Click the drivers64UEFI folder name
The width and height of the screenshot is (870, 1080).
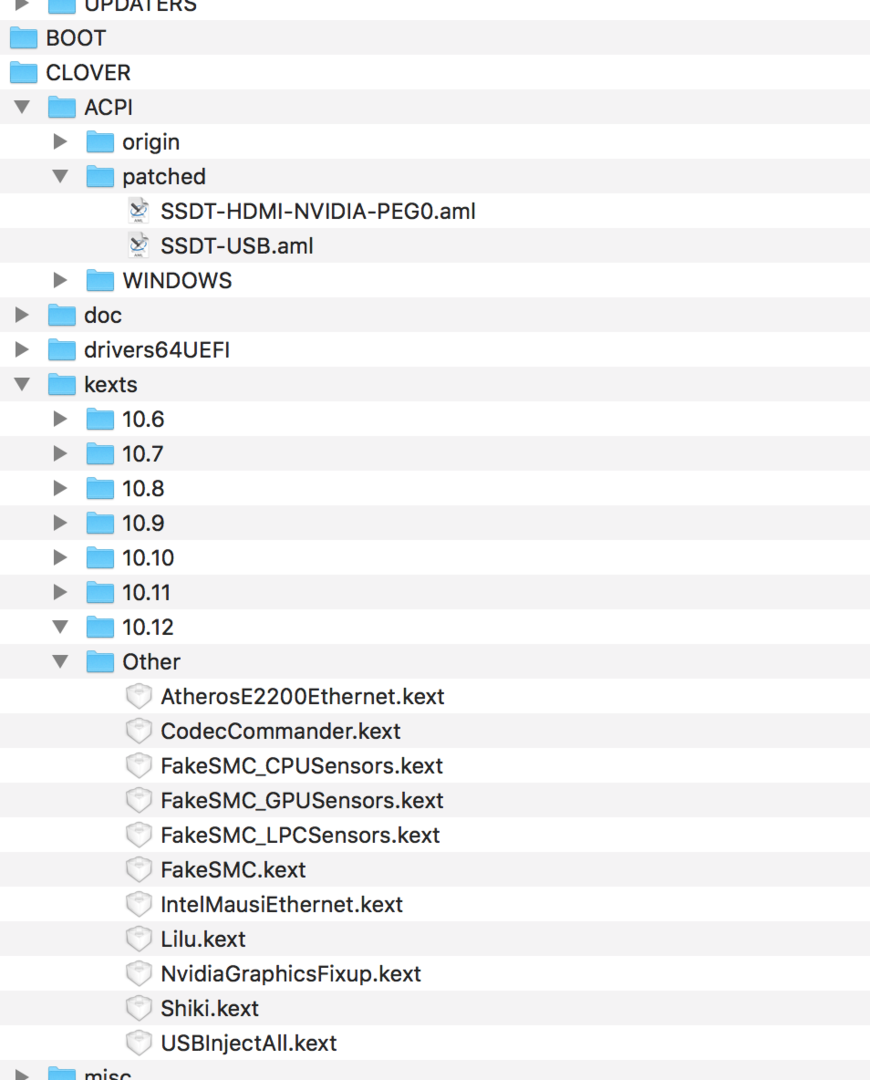coord(157,350)
